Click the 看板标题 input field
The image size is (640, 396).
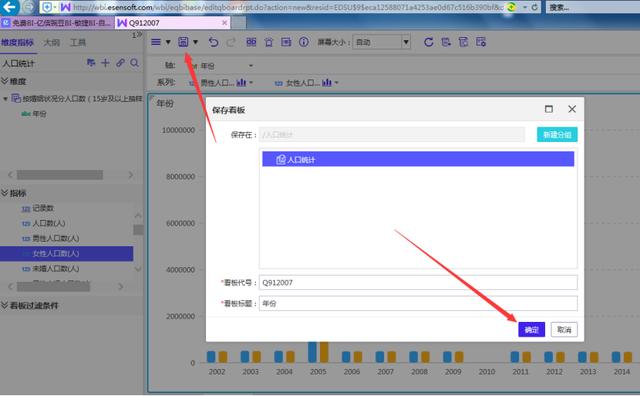(x=418, y=303)
